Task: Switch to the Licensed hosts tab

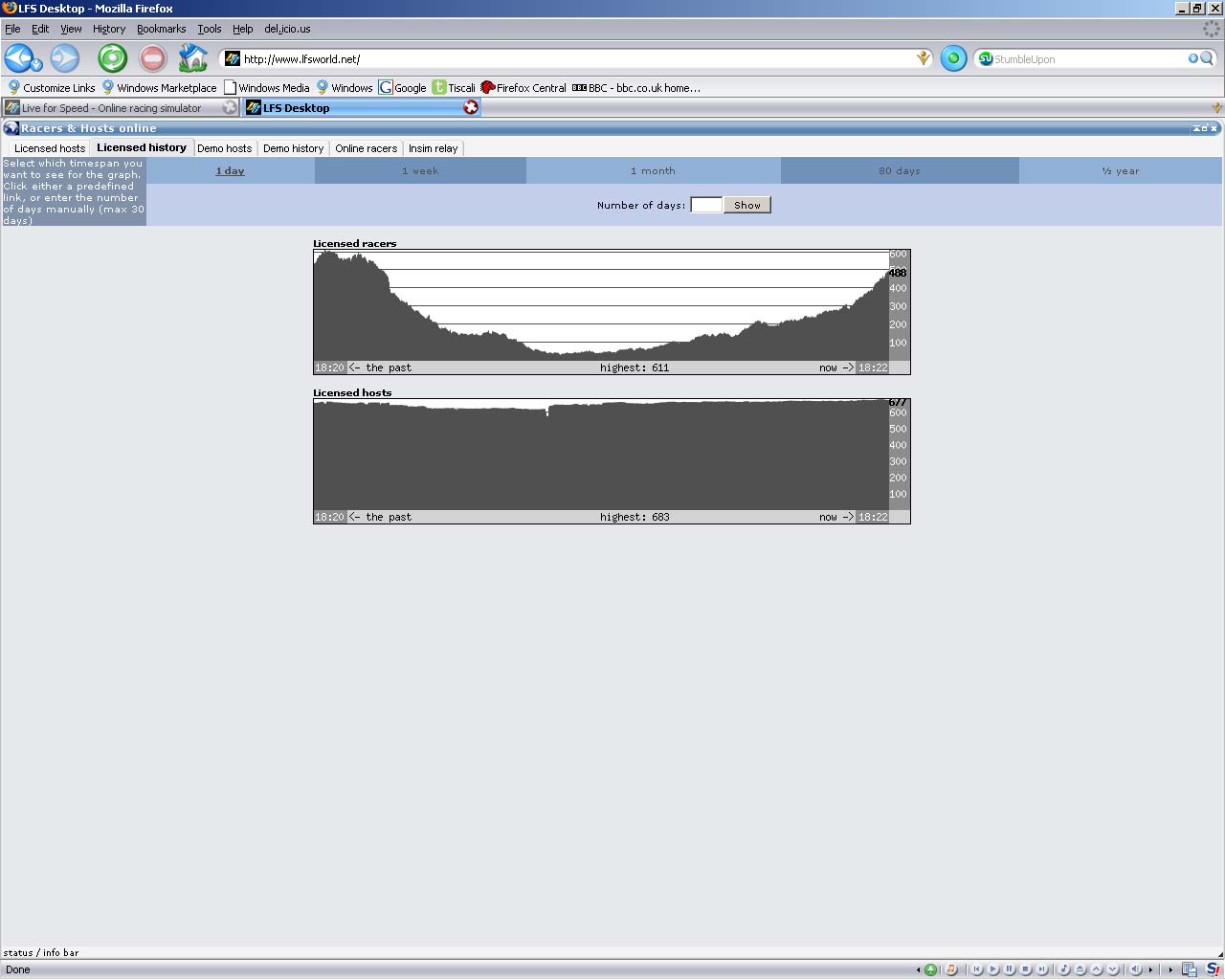Action: click(50, 148)
